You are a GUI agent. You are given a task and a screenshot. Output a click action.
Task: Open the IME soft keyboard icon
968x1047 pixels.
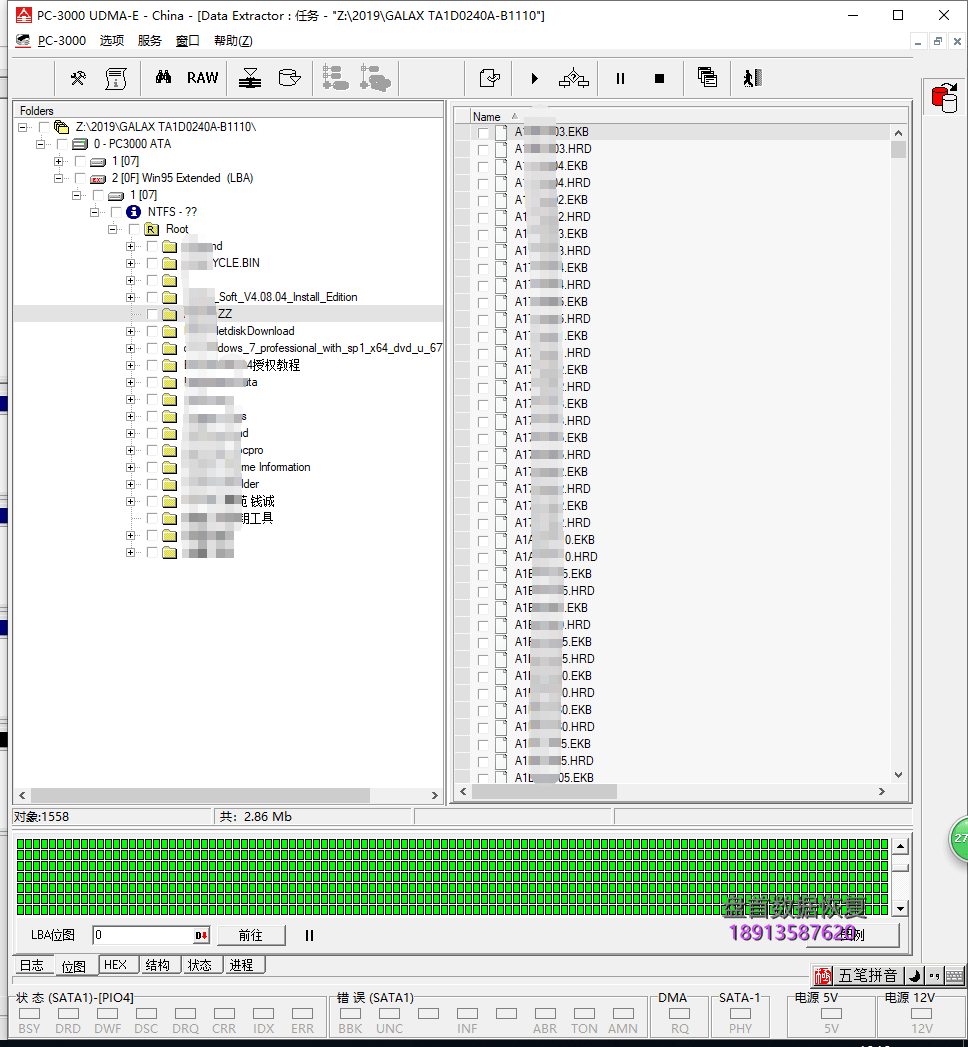point(954,976)
